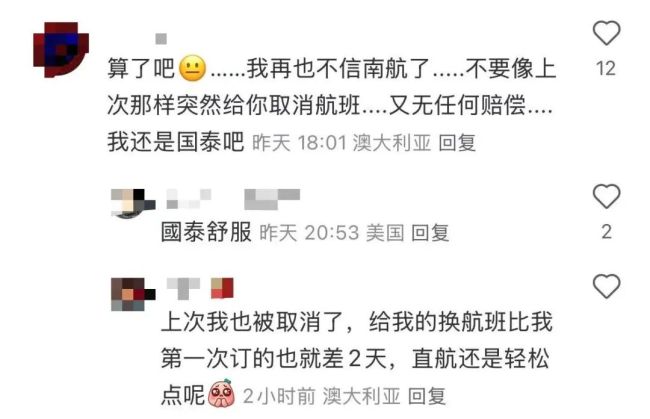
Task: Like the reply about 直航还是轻松点呢
Action: 606,286
